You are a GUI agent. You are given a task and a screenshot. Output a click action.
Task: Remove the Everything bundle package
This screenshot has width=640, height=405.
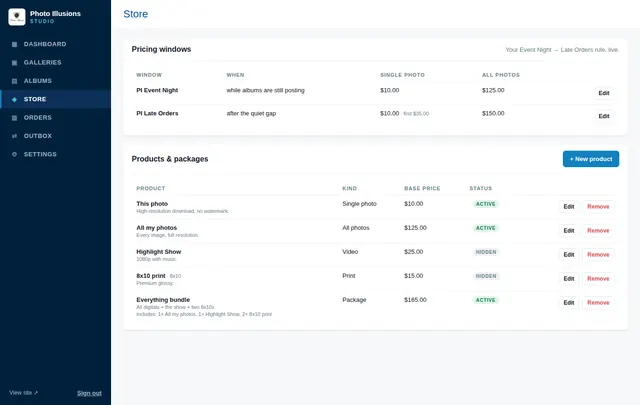(x=598, y=303)
